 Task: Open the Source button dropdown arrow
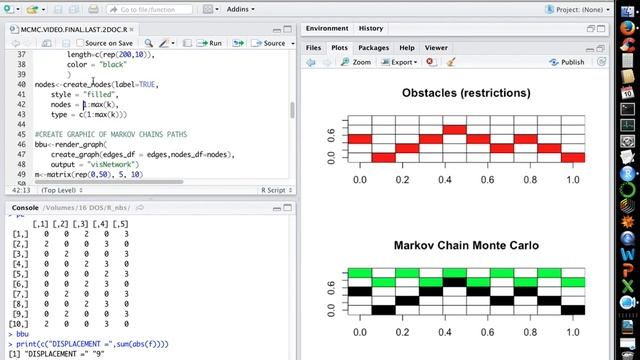(293, 43)
